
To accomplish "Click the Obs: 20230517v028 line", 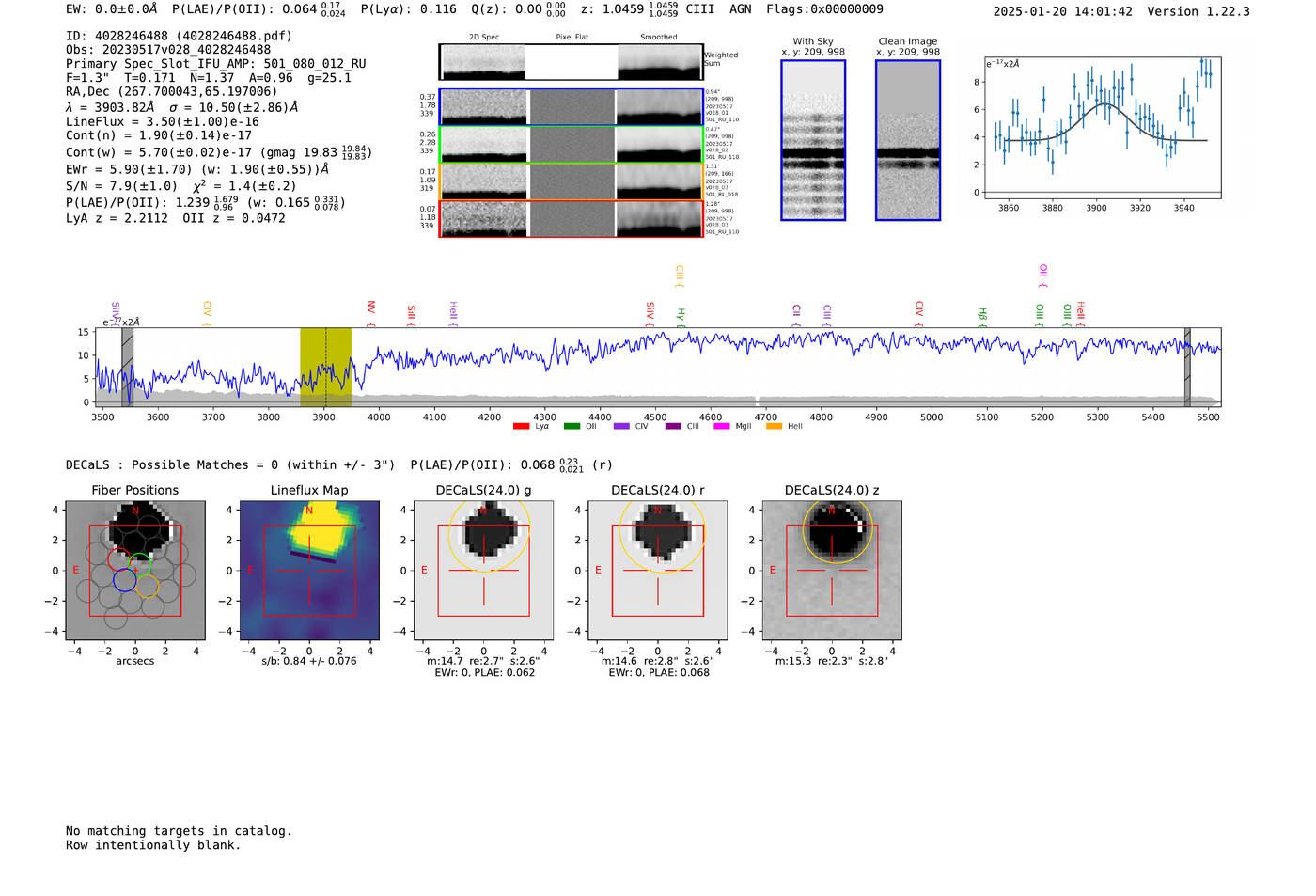I will pyautogui.click(x=168, y=50).
